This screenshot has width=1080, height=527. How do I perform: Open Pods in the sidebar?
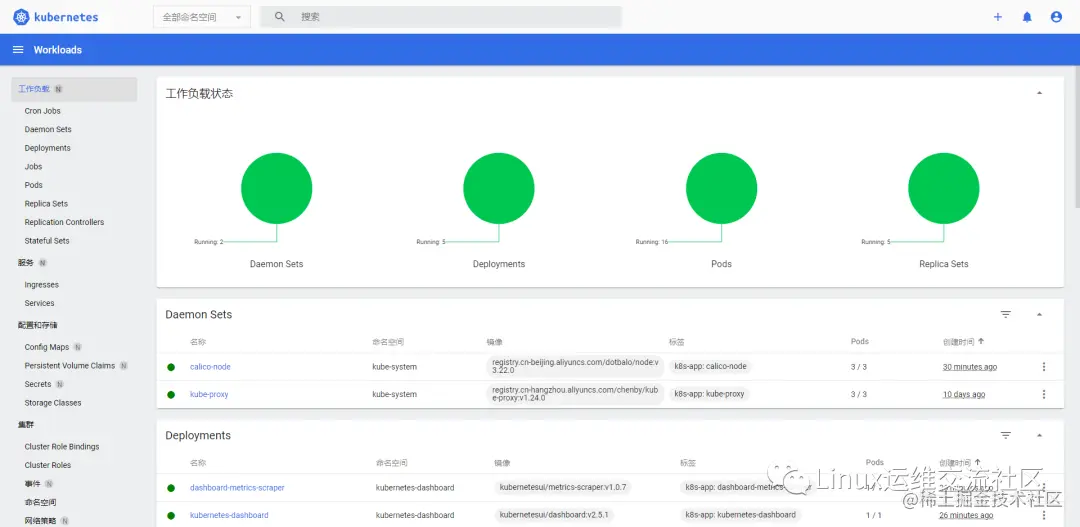point(34,185)
